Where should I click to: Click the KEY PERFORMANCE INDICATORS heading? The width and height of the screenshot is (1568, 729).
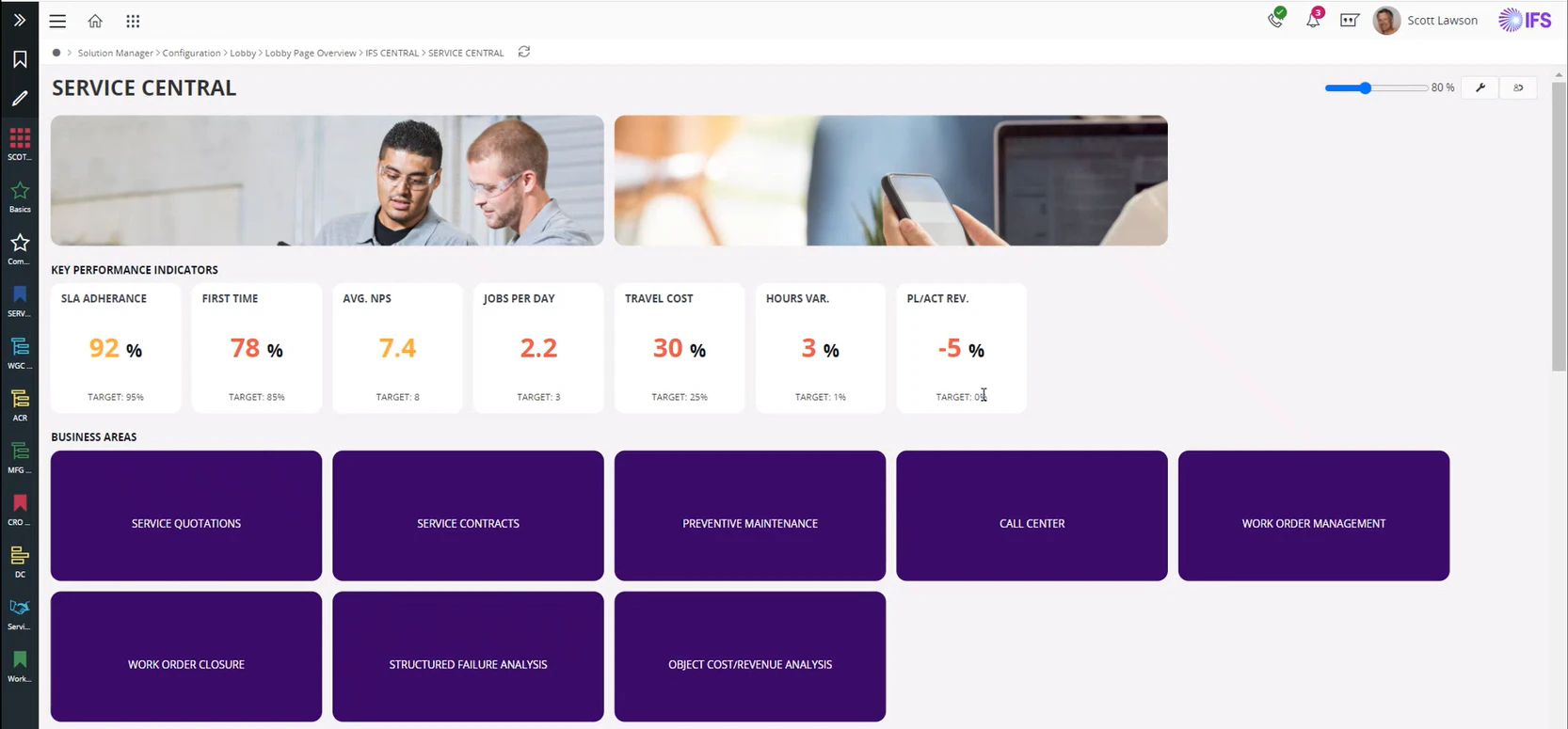135,270
